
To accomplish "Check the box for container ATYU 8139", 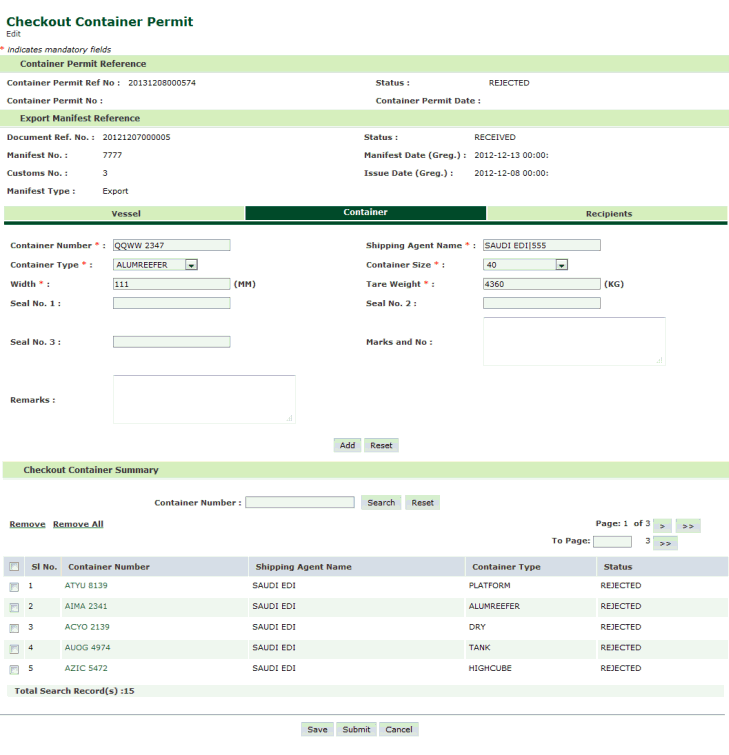I will [14, 586].
